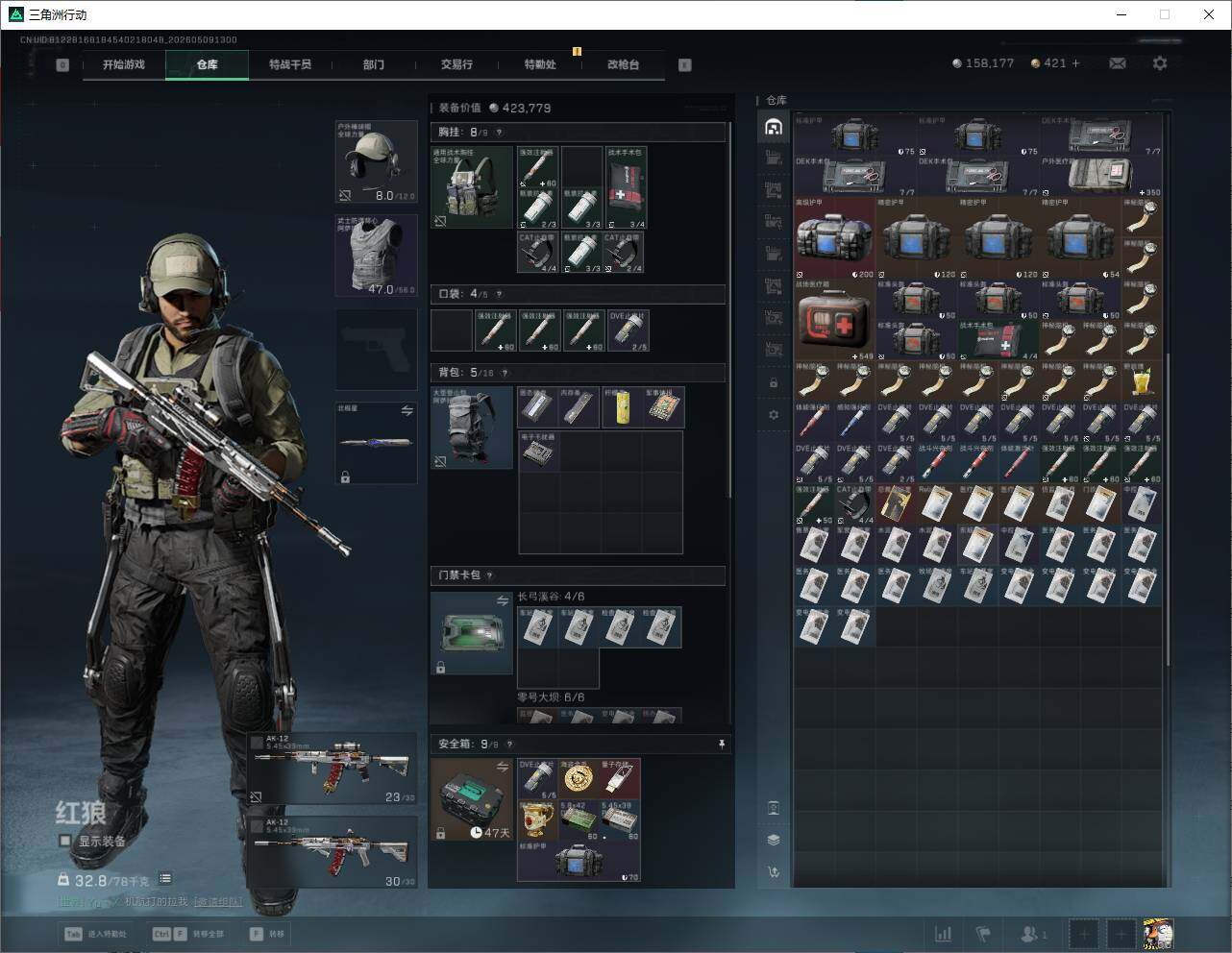Open the player avatar in bottom right
The height and width of the screenshot is (953, 1232).
click(x=1158, y=934)
